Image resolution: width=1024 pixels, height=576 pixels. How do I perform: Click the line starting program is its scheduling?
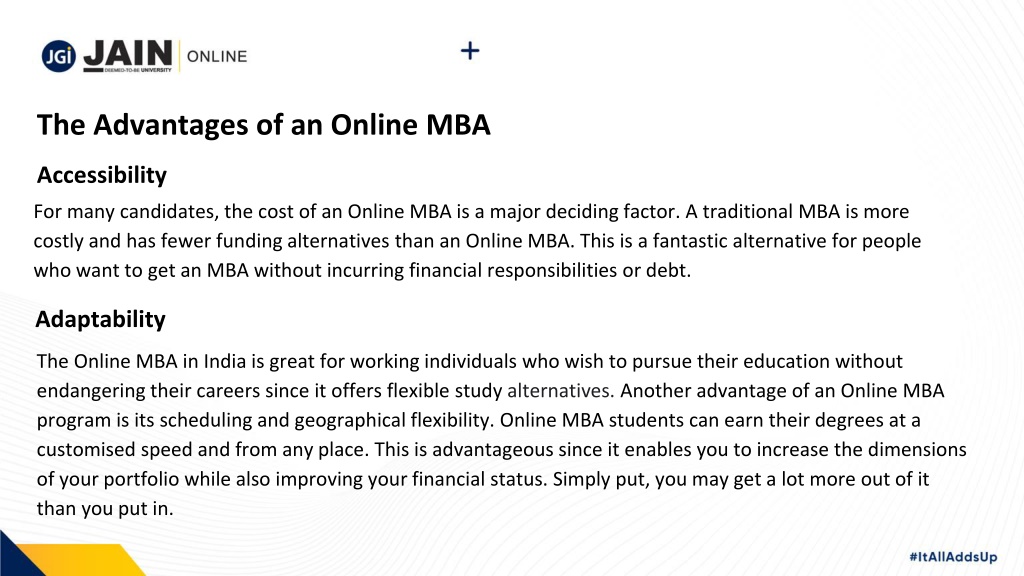point(479,420)
